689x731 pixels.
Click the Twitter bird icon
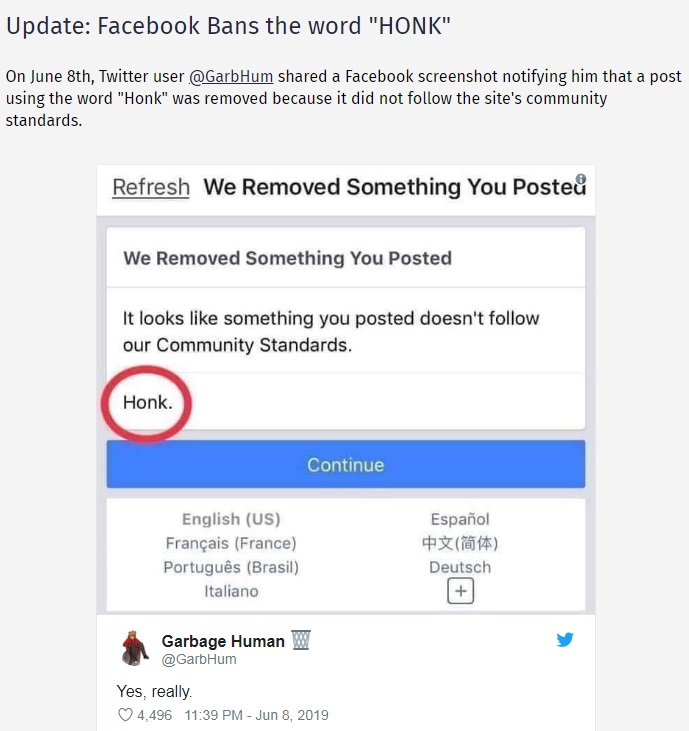(x=565, y=640)
